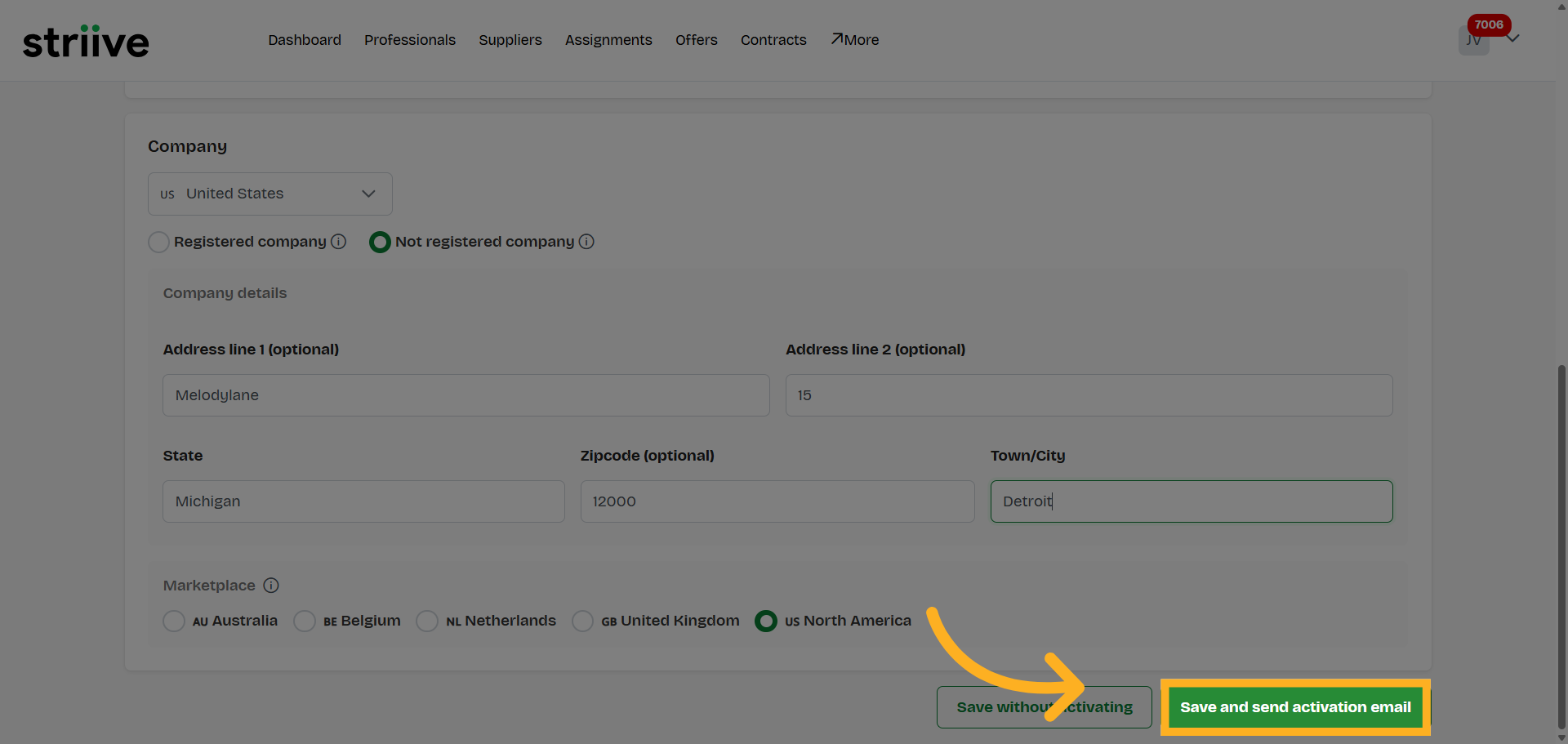Choose the Netherlands marketplace option

[x=427, y=621]
